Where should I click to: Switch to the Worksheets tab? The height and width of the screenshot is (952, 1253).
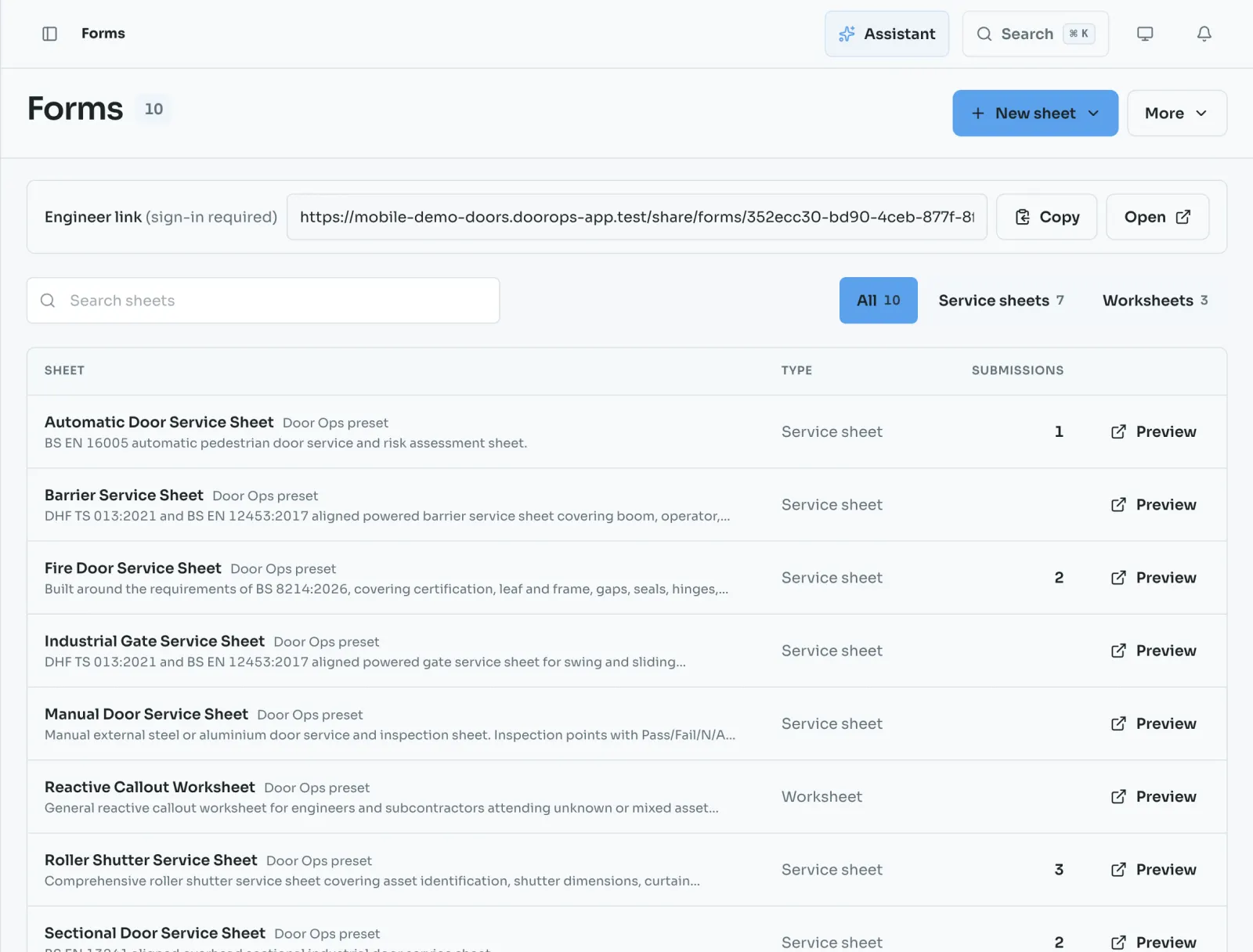[x=1155, y=301]
